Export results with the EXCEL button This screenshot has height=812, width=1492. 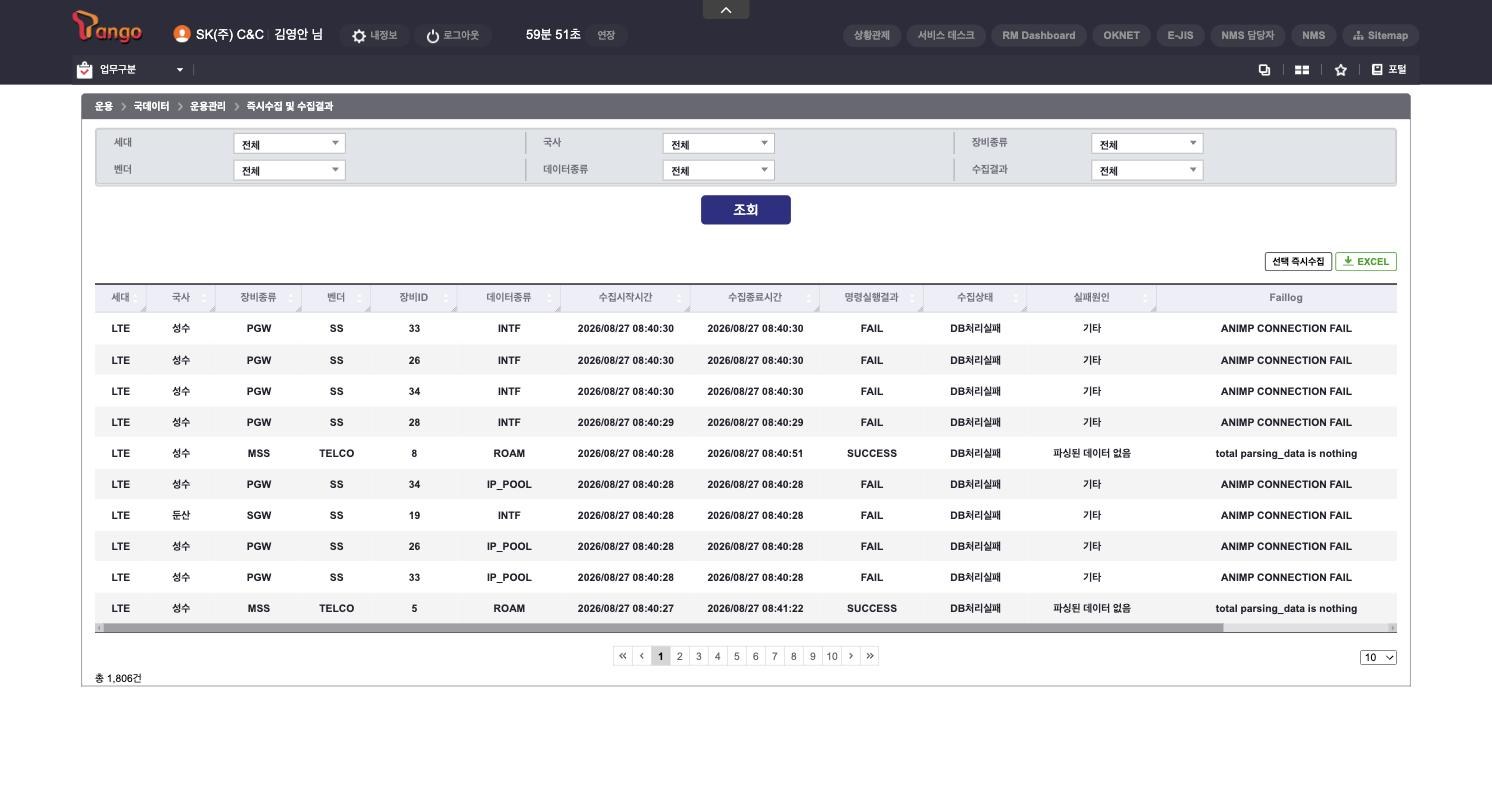click(1366, 262)
